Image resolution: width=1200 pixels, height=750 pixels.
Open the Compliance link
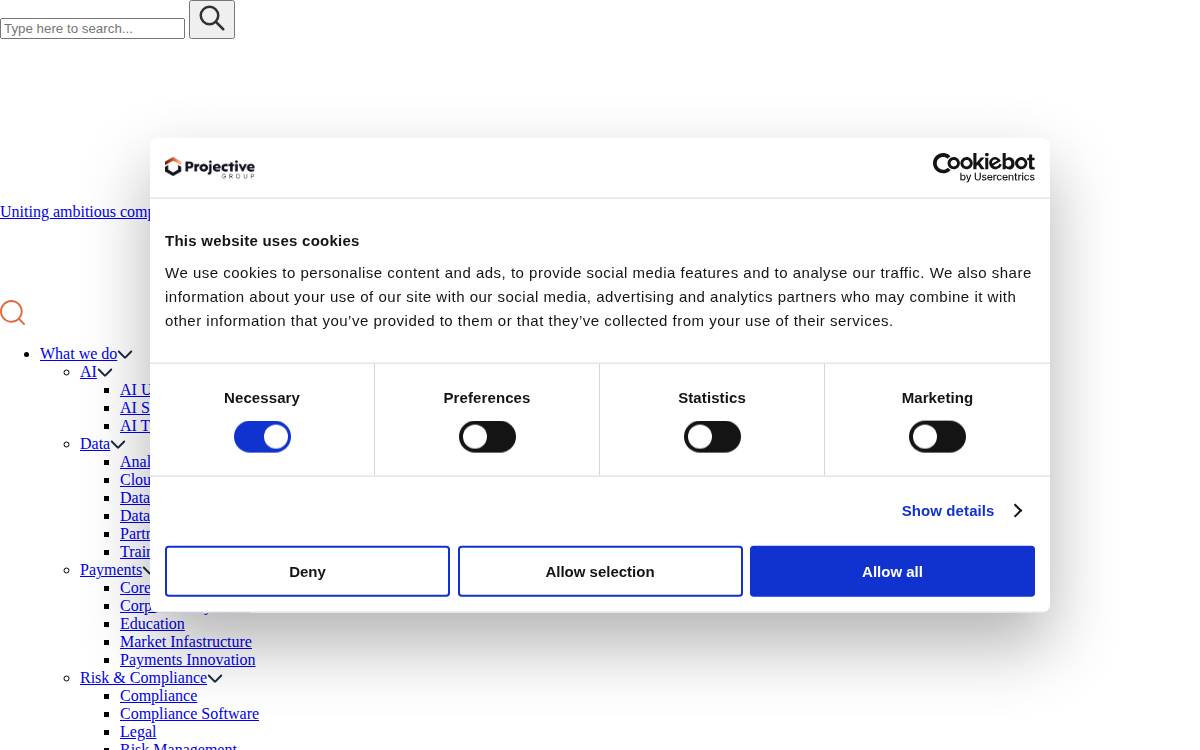(x=158, y=696)
